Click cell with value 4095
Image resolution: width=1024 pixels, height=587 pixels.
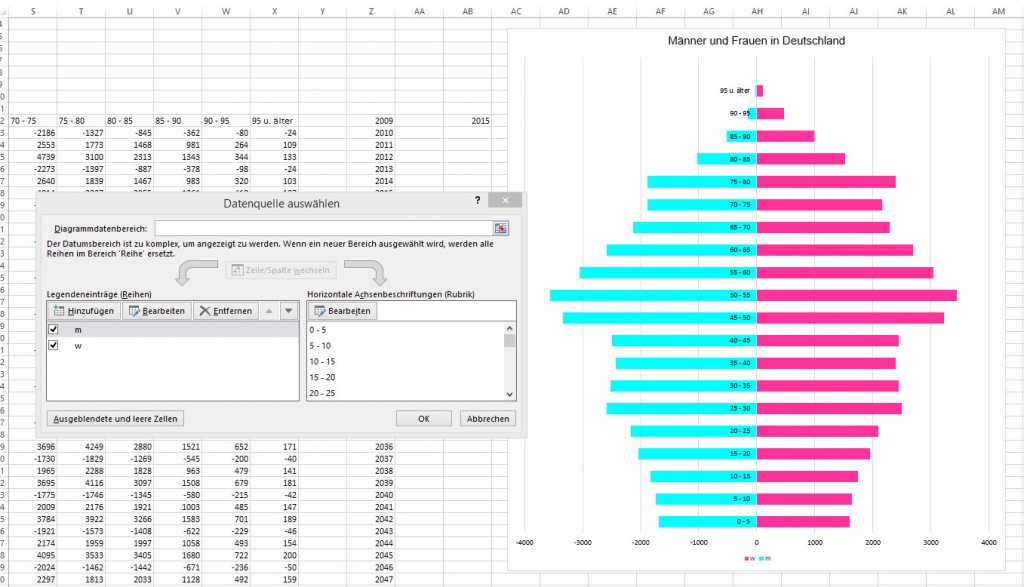click(33, 555)
